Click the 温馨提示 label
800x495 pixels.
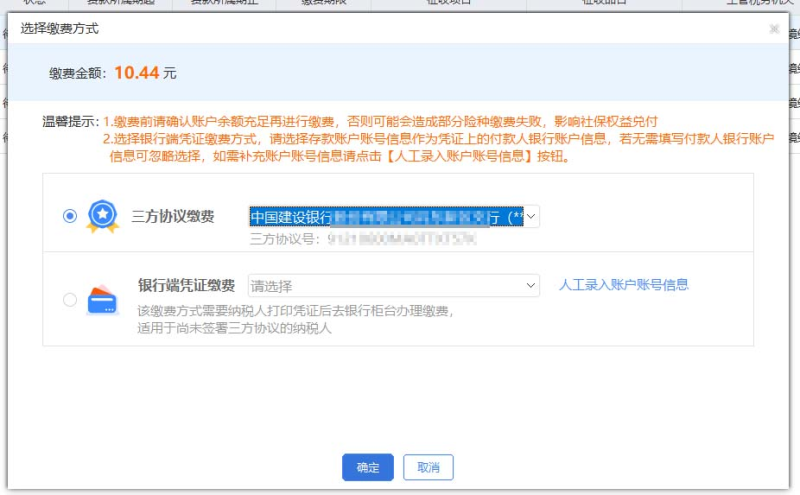(70, 121)
